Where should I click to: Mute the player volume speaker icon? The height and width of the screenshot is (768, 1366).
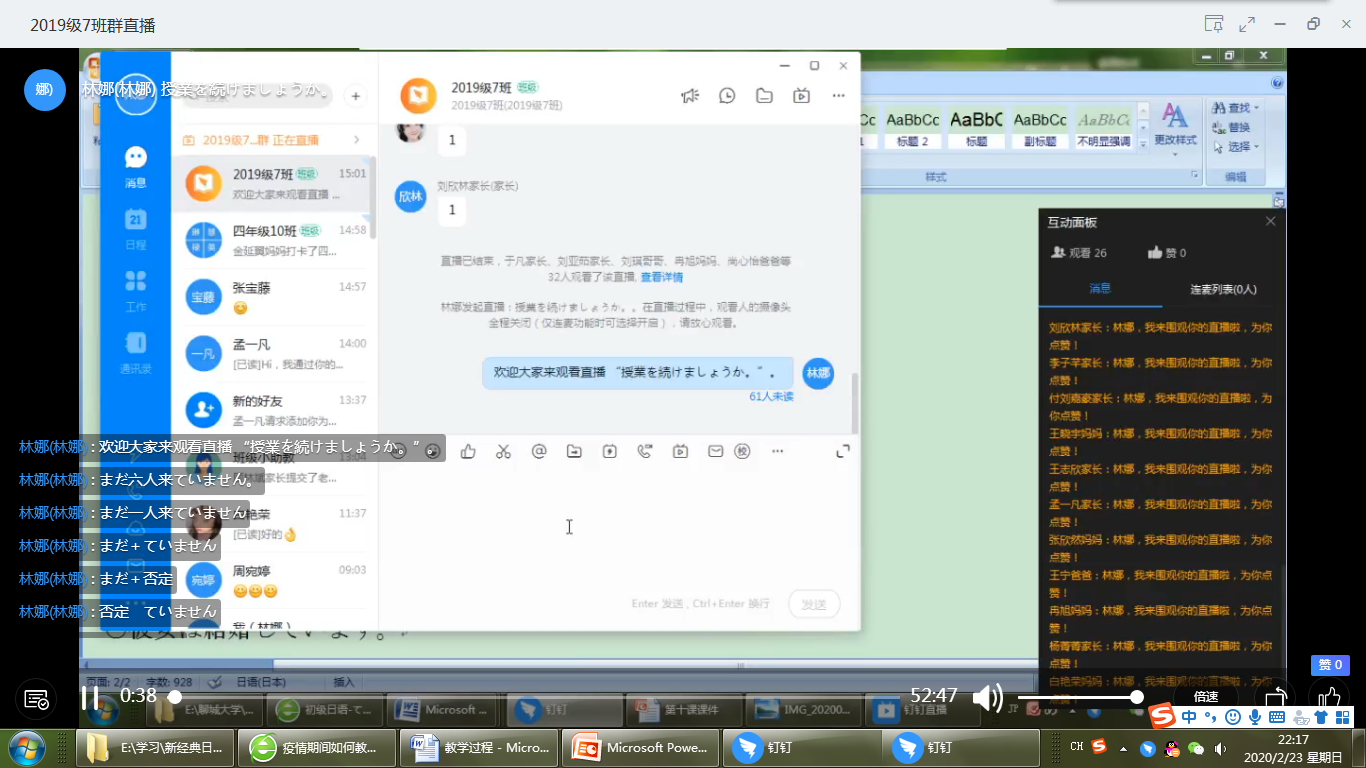click(x=986, y=697)
